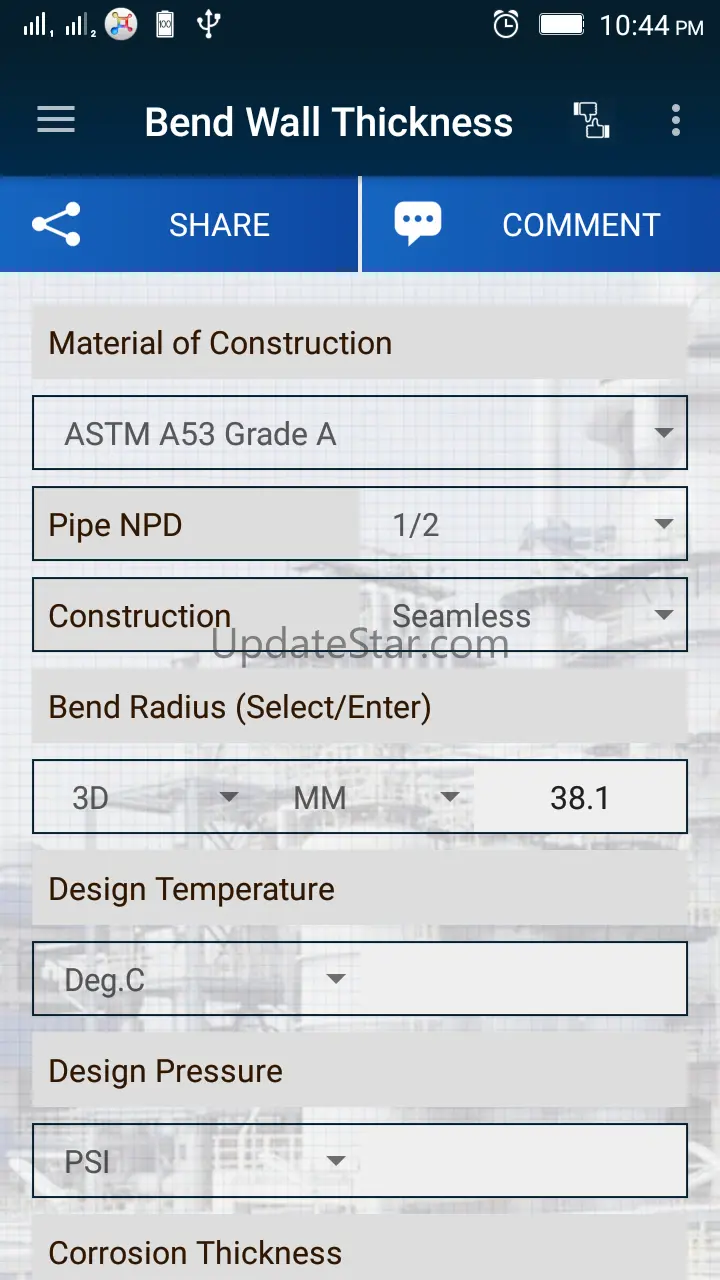Image resolution: width=720 pixels, height=1280 pixels.
Task: Tap the pipe-fitting icon in header
Action: [591, 121]
